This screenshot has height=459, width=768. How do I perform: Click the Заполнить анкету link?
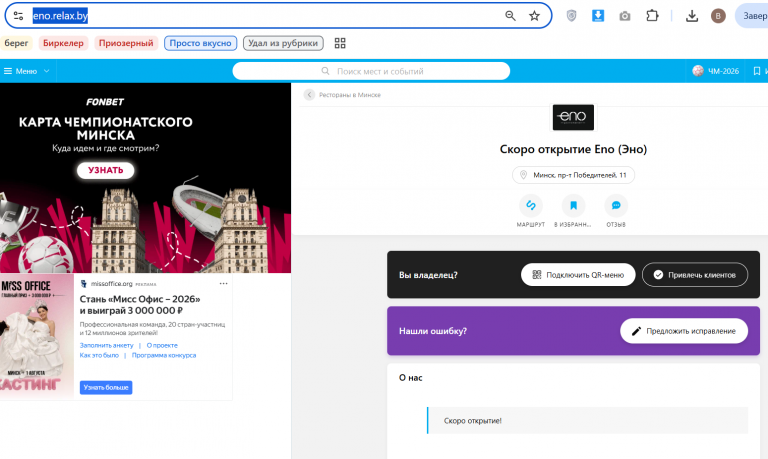pyautogui.click(x=106, y=345)
